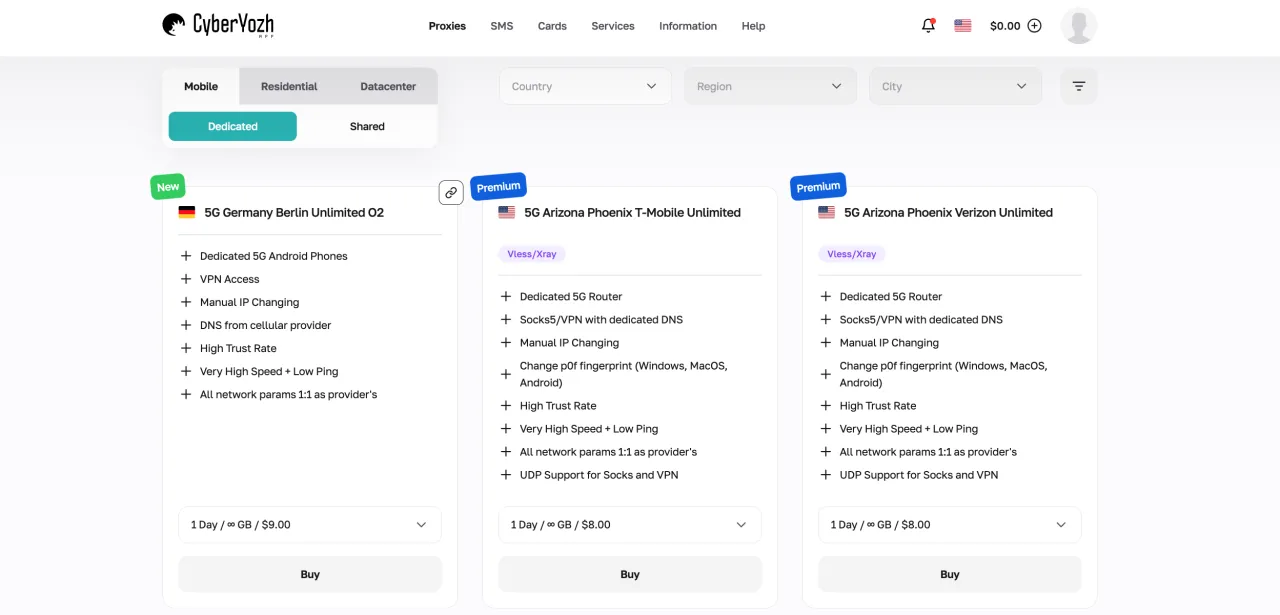This screenshot has height=615, width=1280.
Task: Switch to the Datacenter tab
Action: point(388,86)
